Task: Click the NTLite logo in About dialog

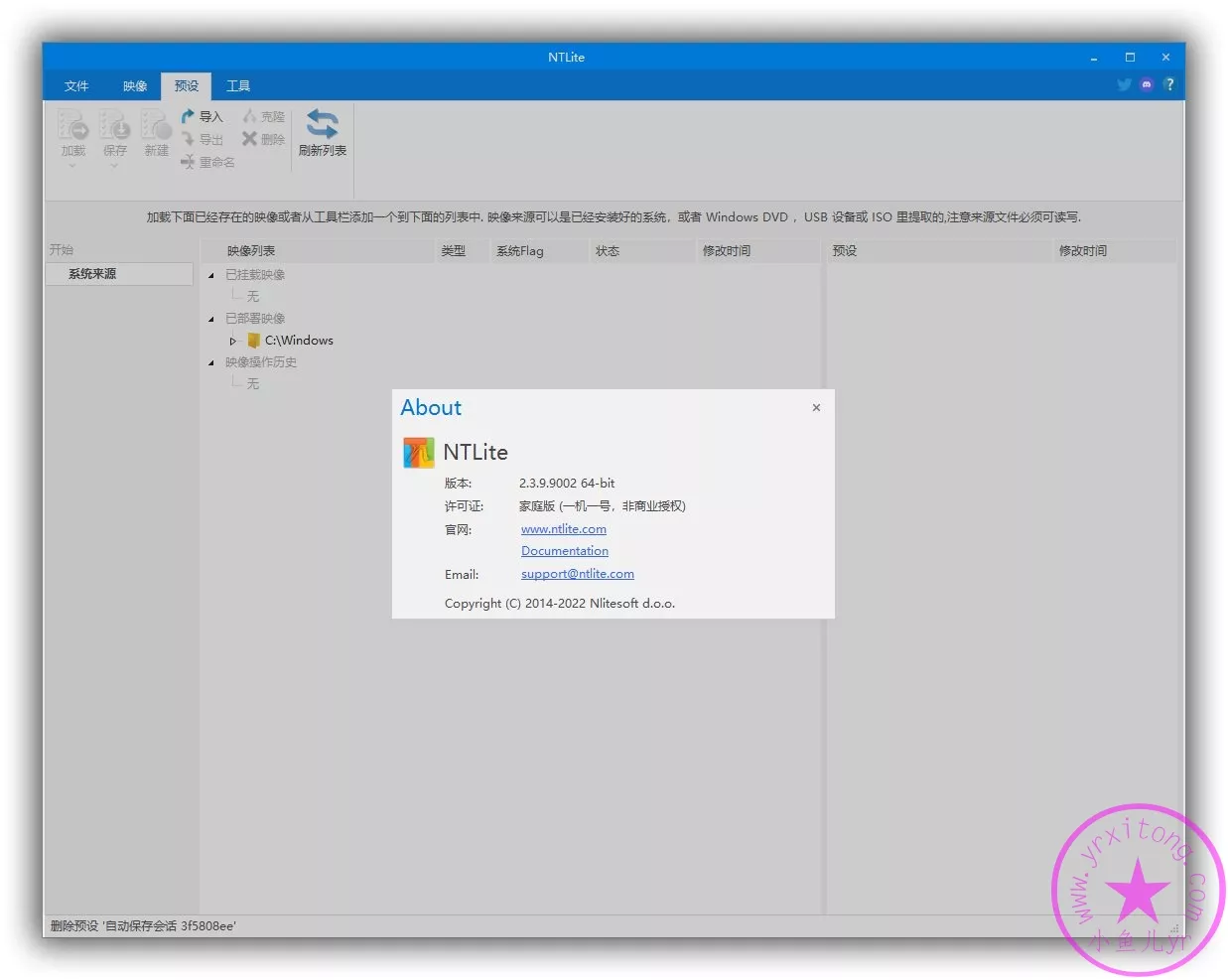Action: click(419, 453)
